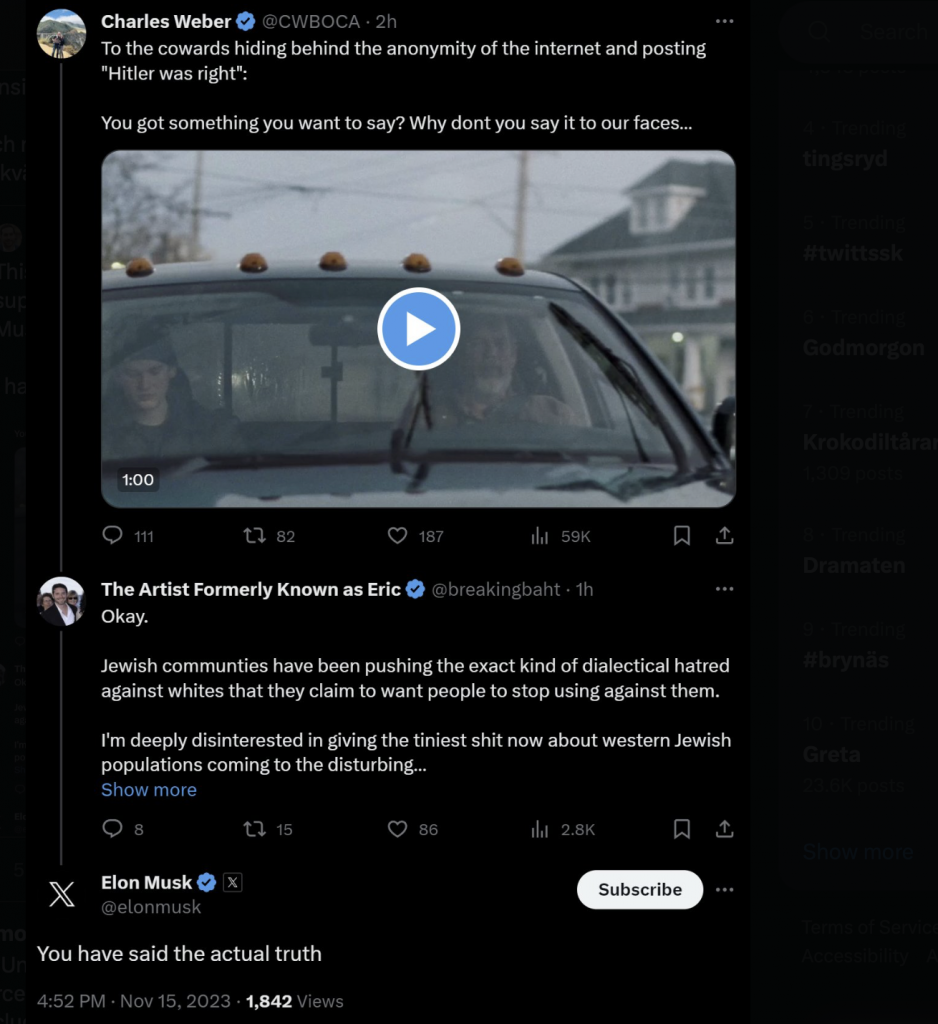View analytics for the breakingbaht post
Image resolution: width=938 pixels, height=1024 pixels.
pyautogui.click(x=540, y=829)
